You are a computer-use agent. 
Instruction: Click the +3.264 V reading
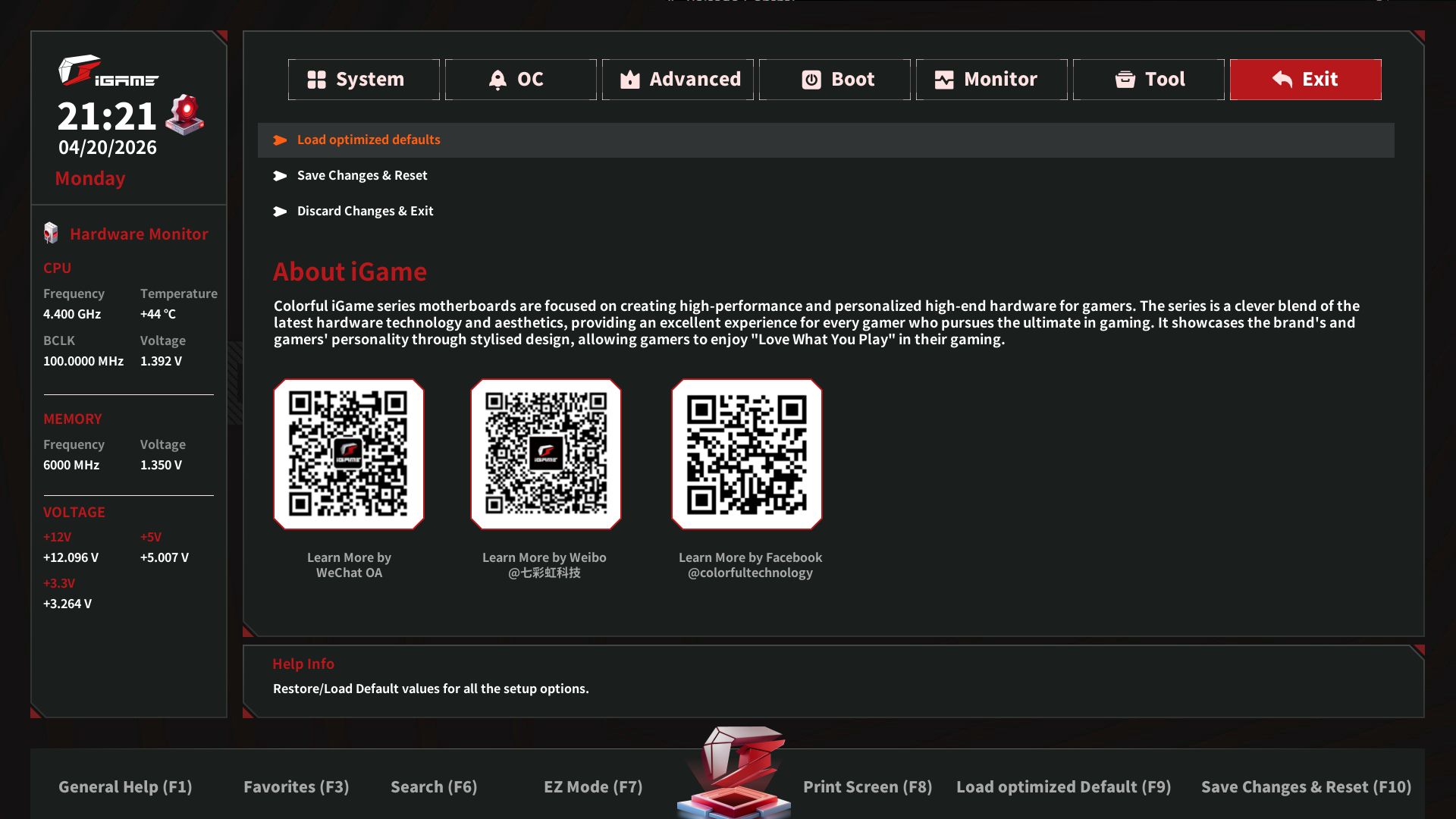pyautogui.click(x=67, y=604)
